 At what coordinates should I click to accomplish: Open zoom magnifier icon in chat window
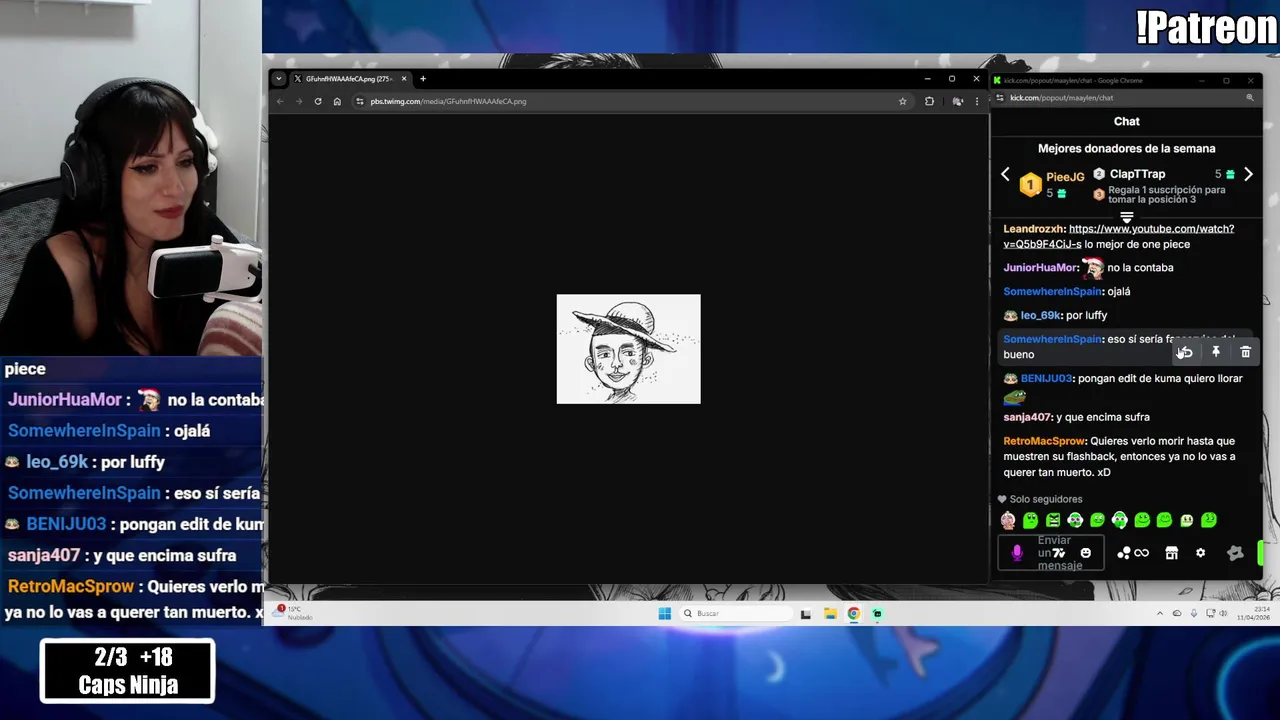1249,98
